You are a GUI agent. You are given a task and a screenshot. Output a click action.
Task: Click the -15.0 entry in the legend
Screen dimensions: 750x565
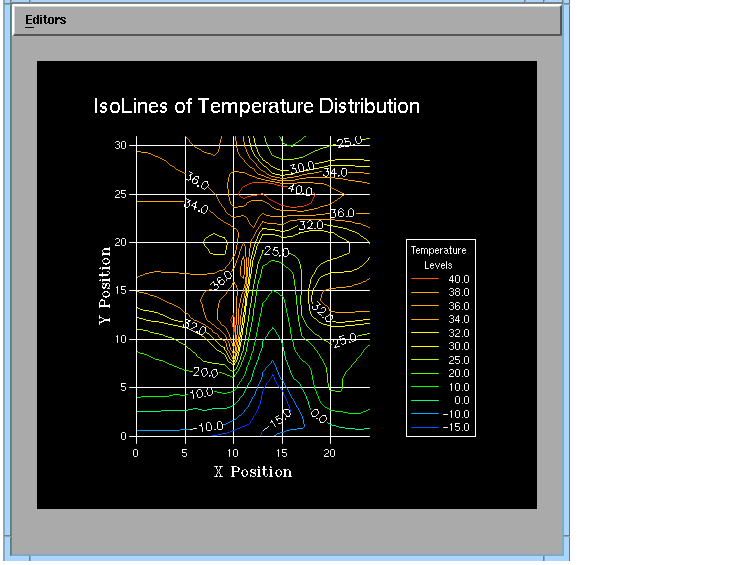[456, 427]
